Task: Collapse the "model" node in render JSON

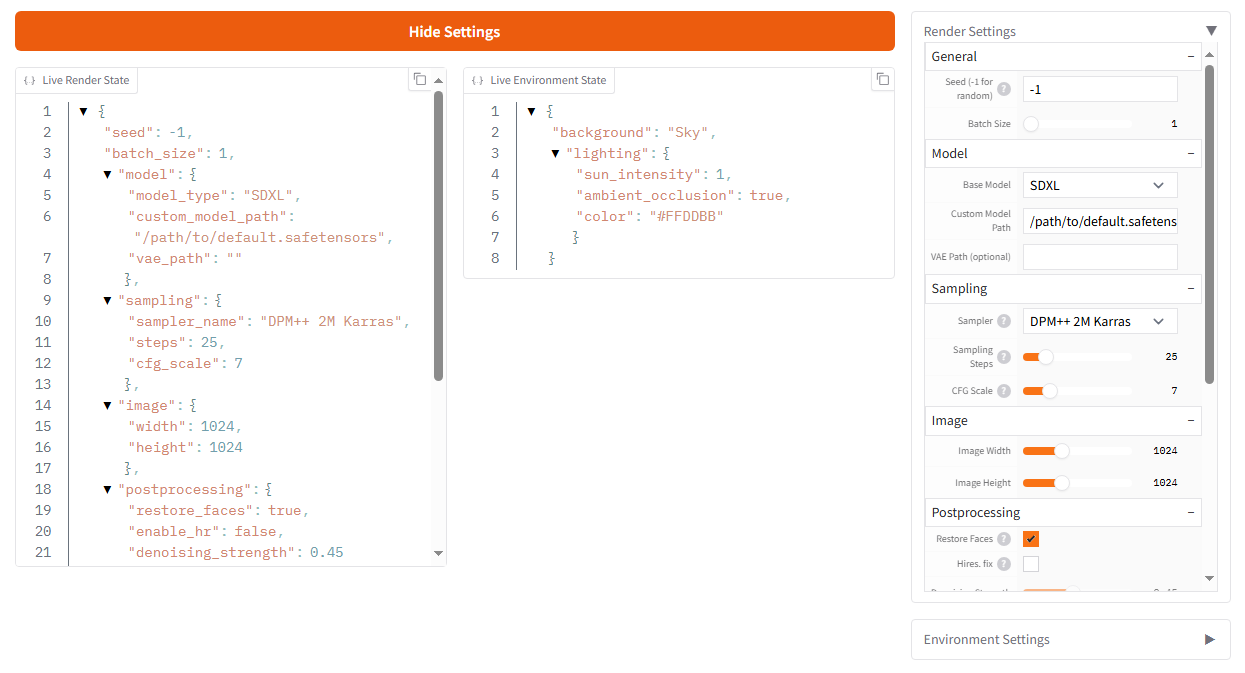Action: (x=108, y=174)
